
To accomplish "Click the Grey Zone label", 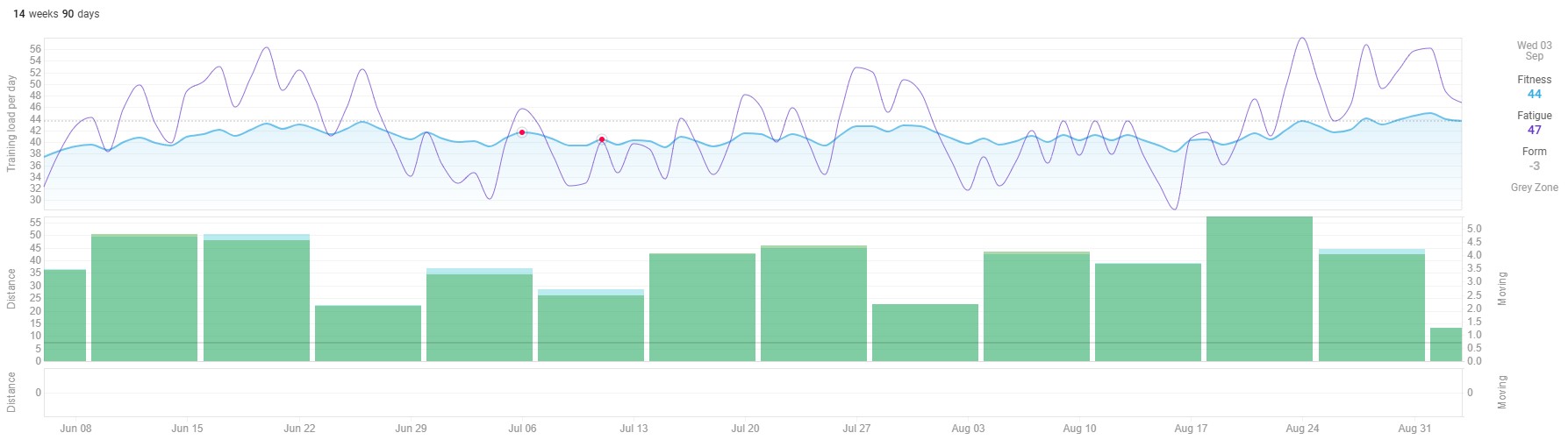I will click(x=1534, y=188).
